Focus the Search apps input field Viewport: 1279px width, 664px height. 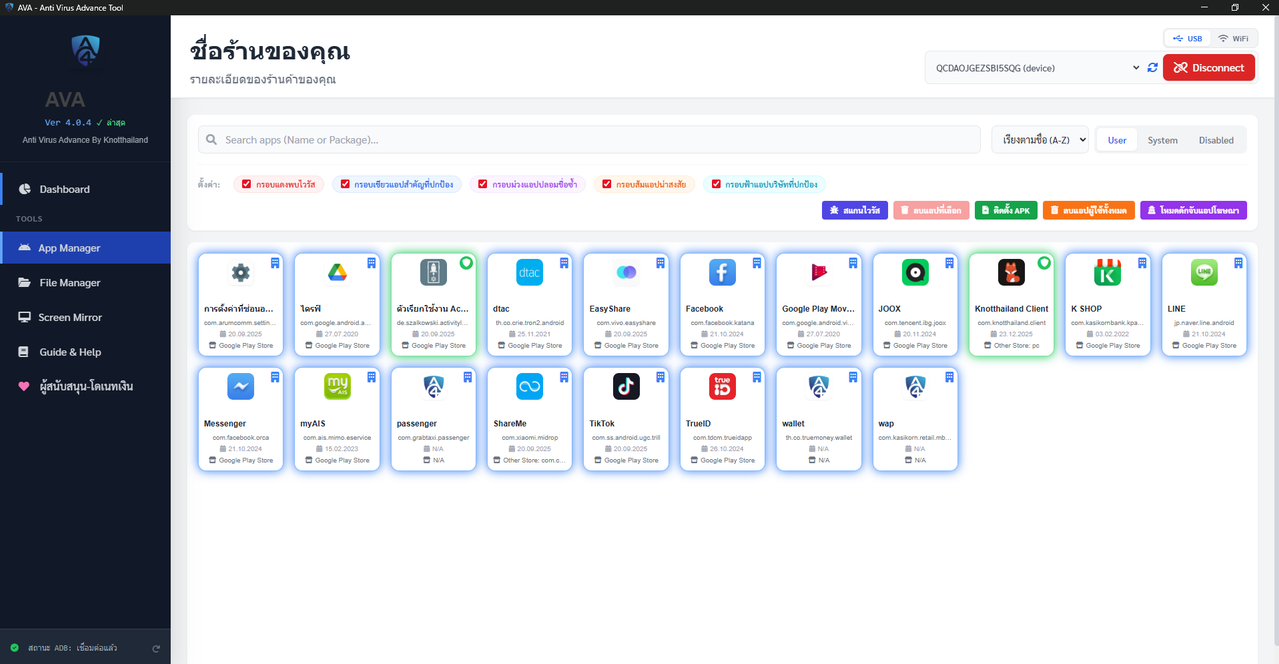(x=589, y=140)
